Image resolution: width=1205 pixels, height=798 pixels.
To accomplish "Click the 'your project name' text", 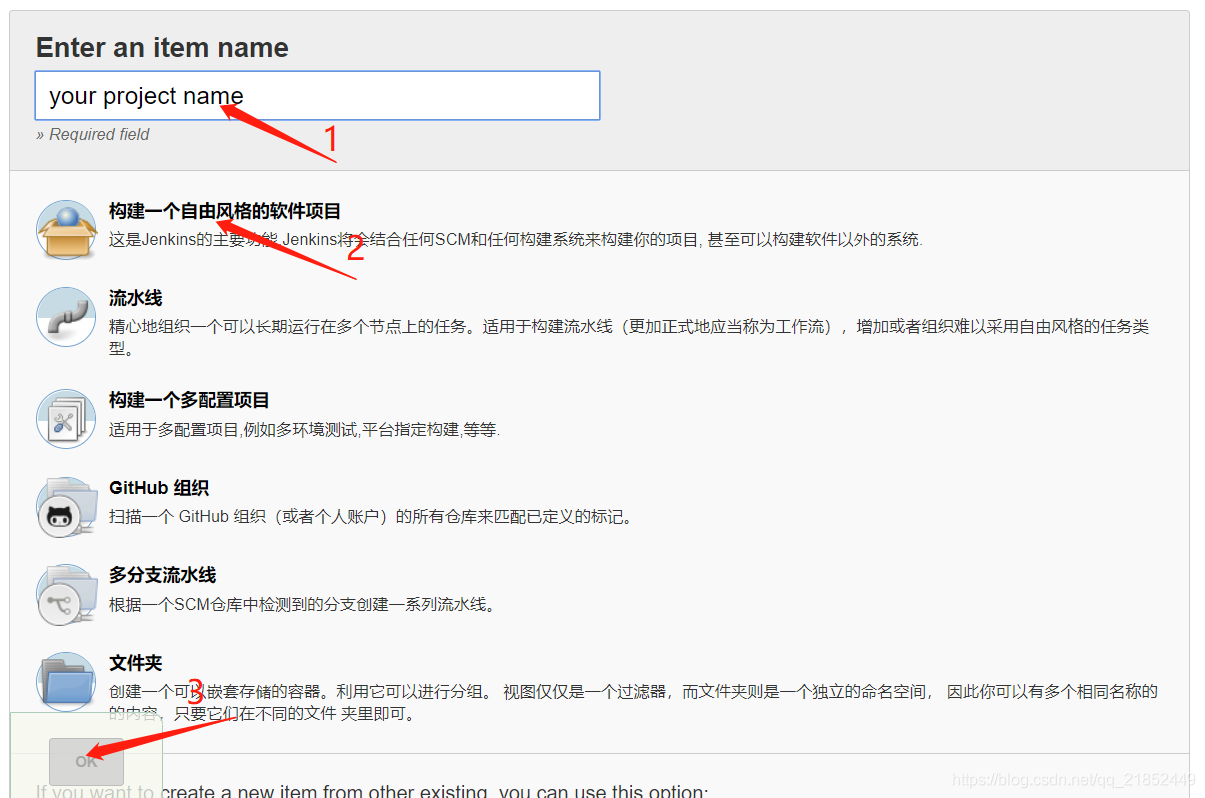I will click(x=143, y=95).
